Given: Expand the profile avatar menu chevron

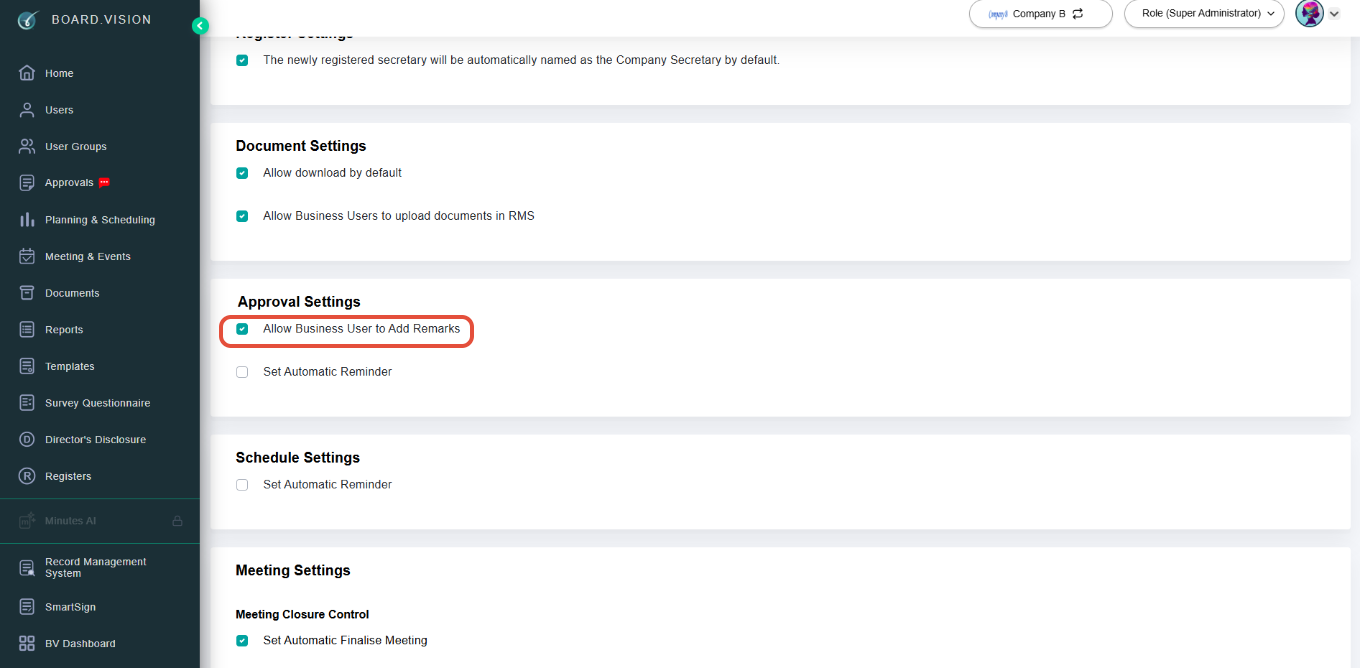Looking at the screenshot, I should click(x=1334, y=14).
